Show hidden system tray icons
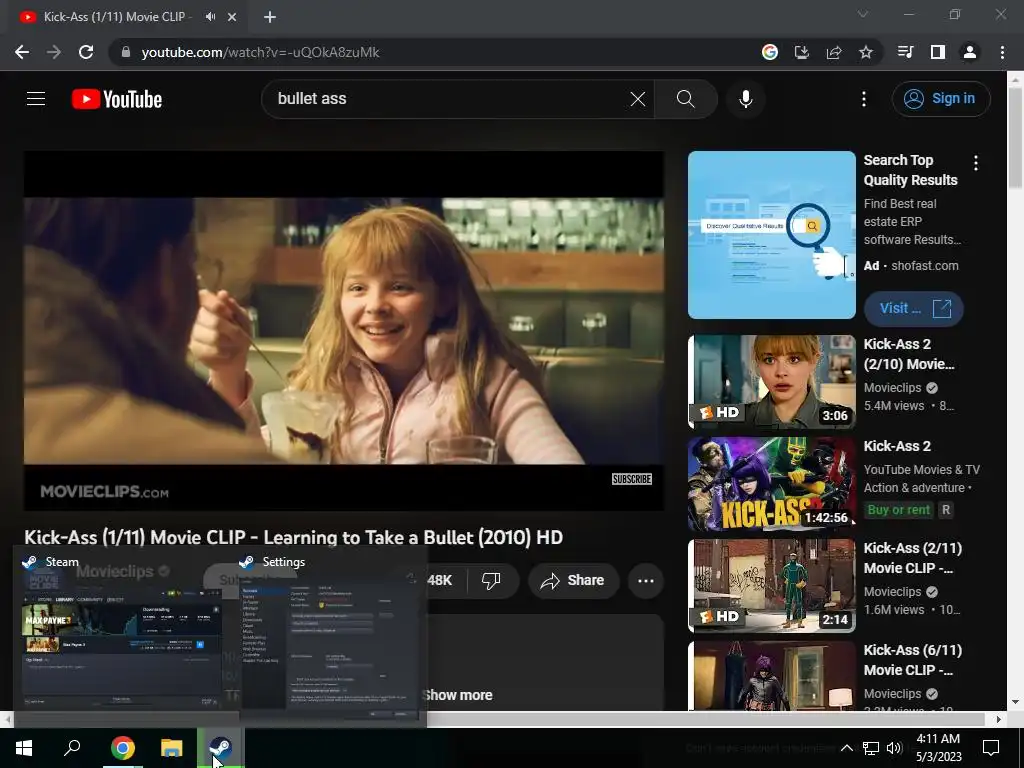The width and height of the screenshot is (1024, 768). (846, 748)
